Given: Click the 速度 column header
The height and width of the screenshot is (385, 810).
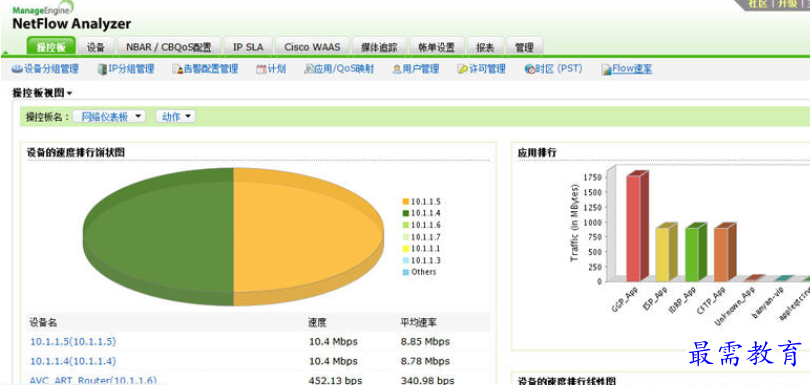Looking at the screenshot, I should [x=317, y=322].
